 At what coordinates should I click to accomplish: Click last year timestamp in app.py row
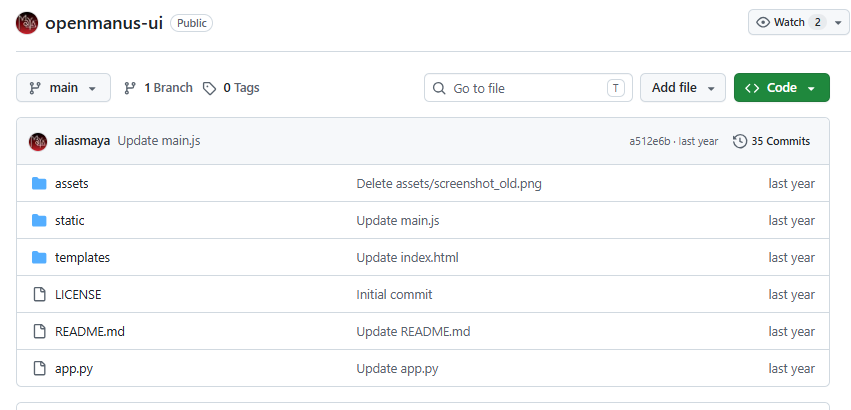[791, 368]
